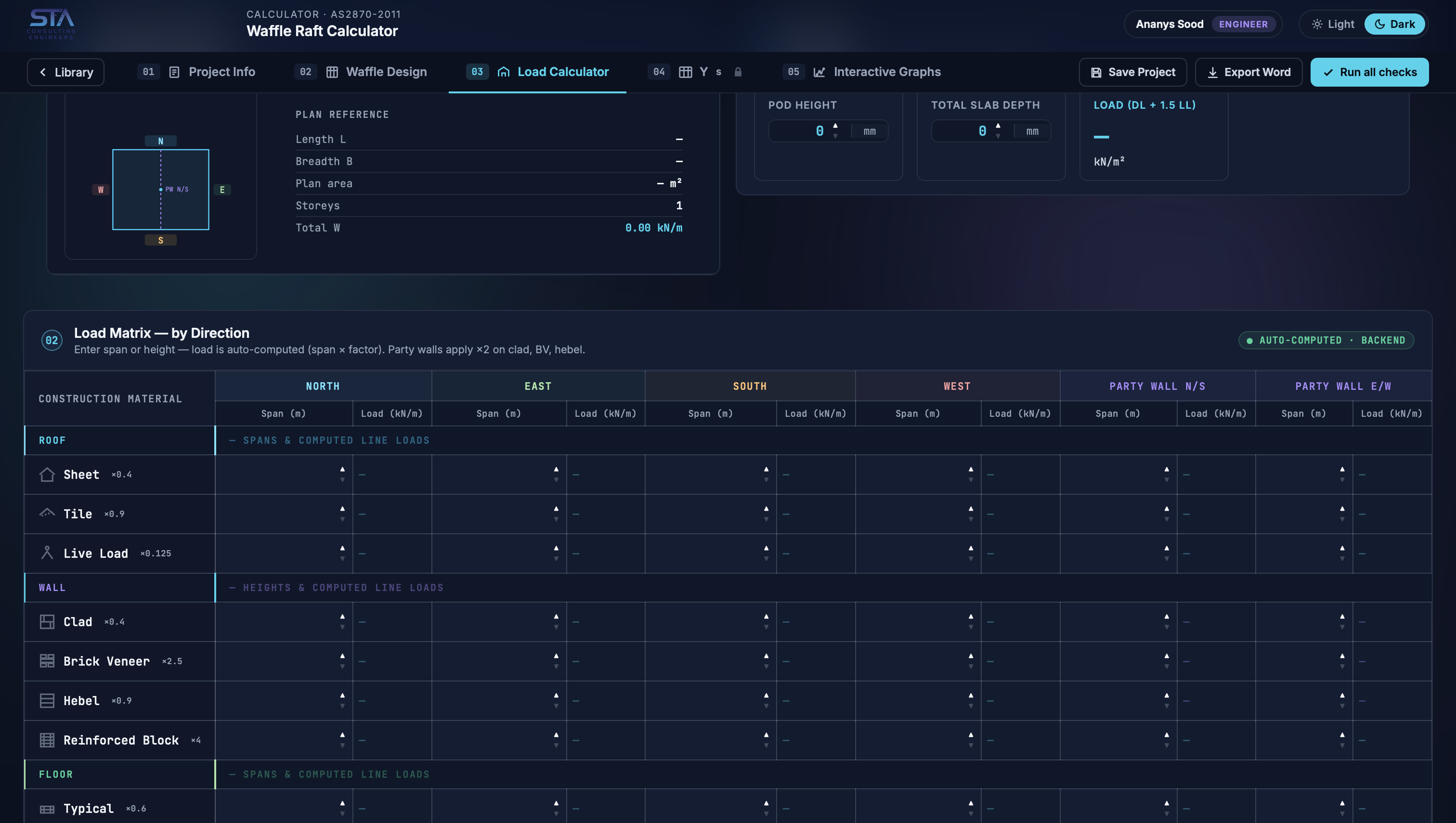Screen dimensions: 1456x823
Task: Click Sheet East span input field
Action: point(499,474)
